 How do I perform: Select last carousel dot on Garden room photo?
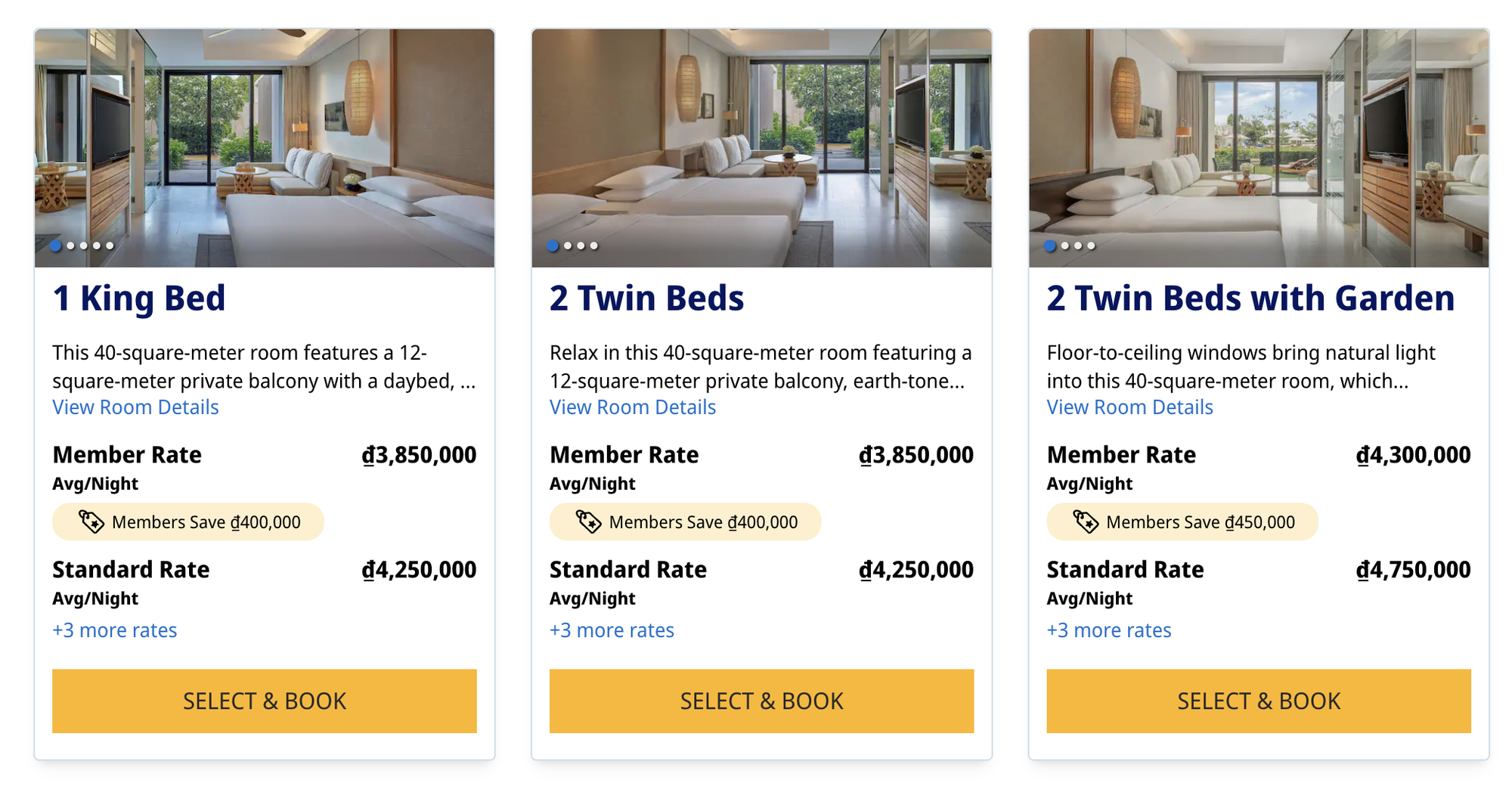tap(1091, 246)
